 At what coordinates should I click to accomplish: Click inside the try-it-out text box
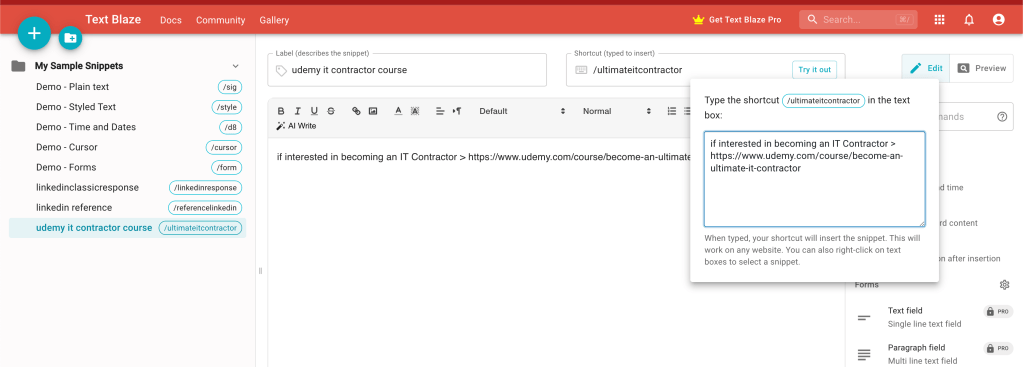tap(814, 179)
